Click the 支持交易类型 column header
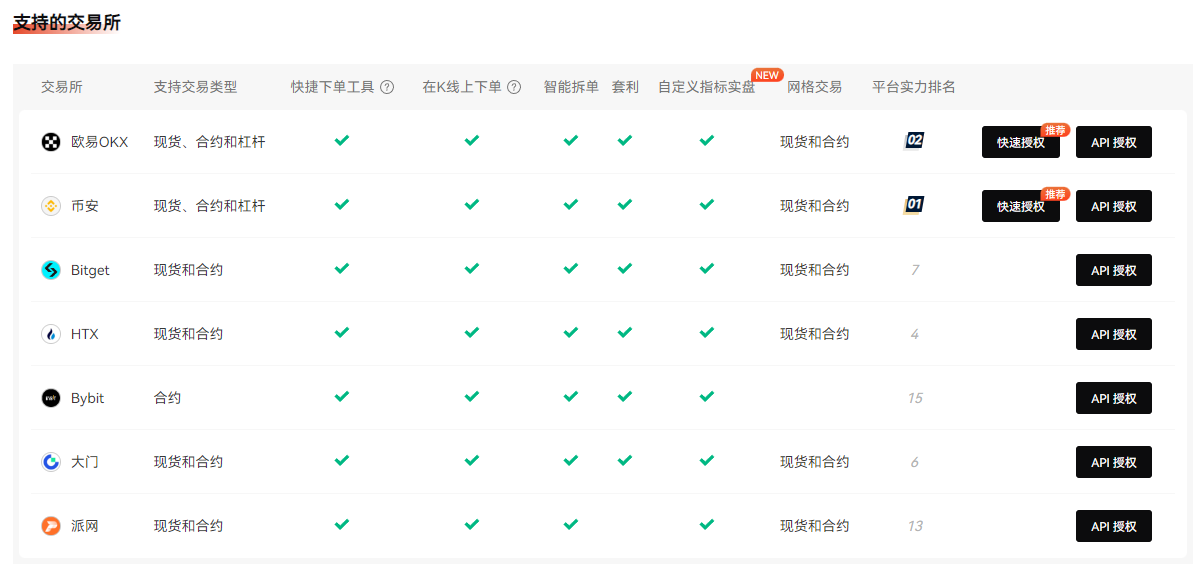Viewport: 1199px width, 575px height. [196, 87]
